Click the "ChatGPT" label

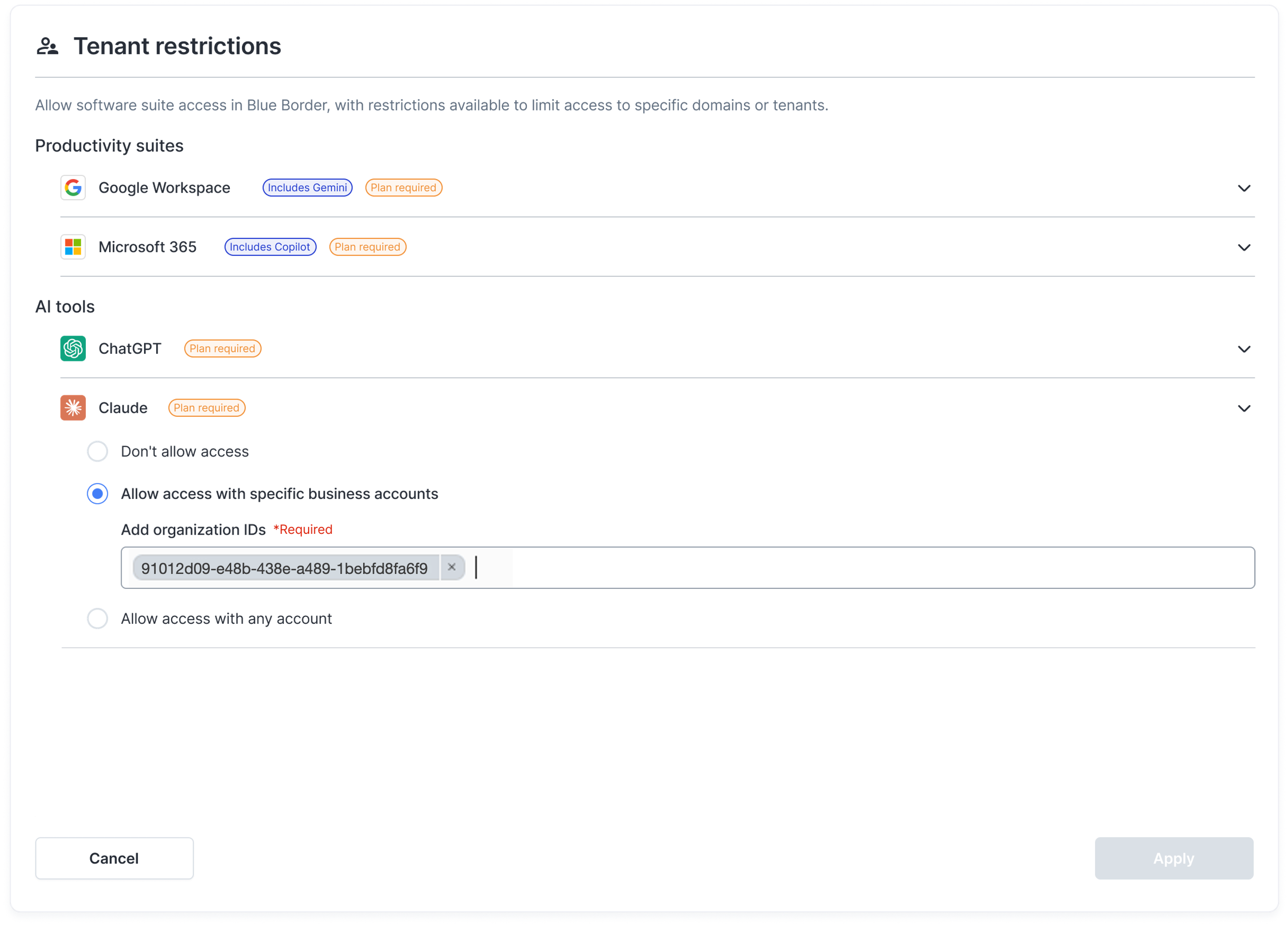[x=130, y=349]
